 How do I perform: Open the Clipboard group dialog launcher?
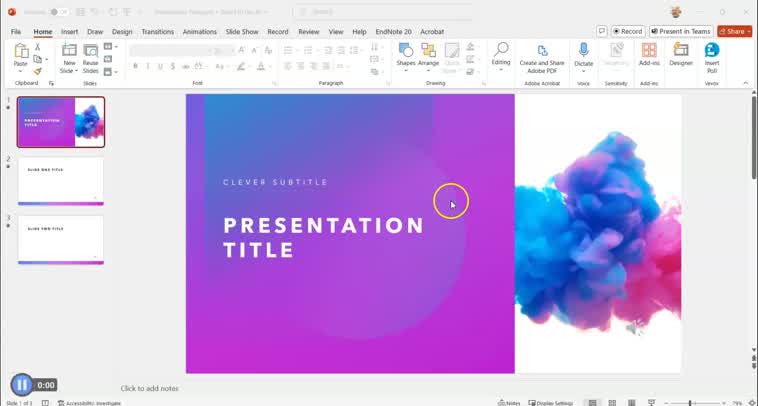(x=51, y=84)
